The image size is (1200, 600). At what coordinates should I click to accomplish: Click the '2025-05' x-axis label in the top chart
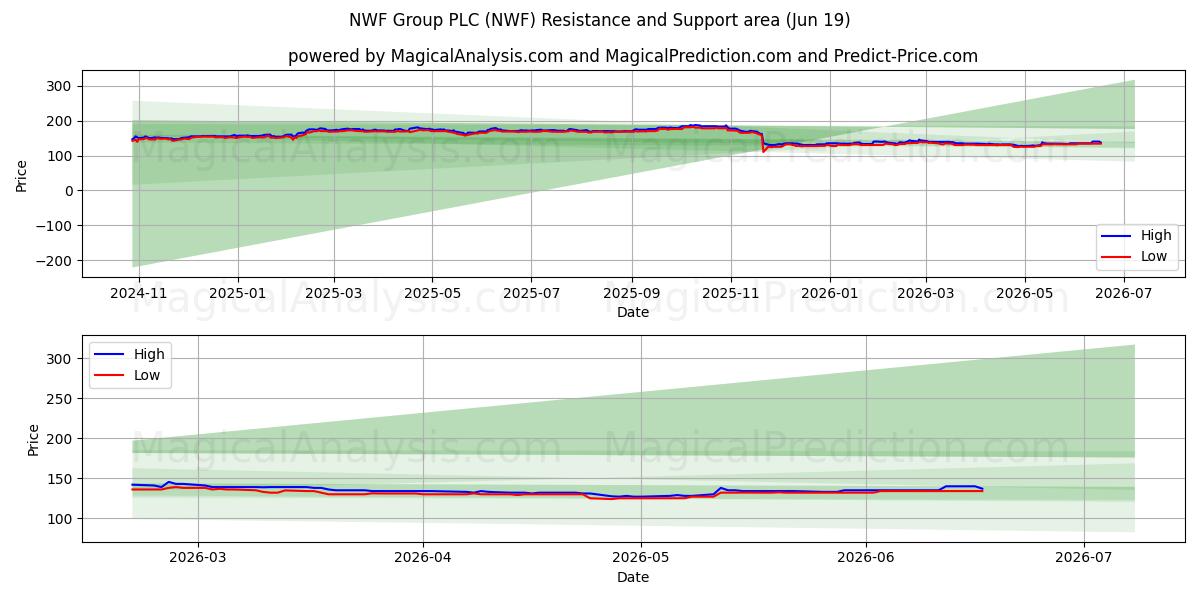[x=432, y=294]
